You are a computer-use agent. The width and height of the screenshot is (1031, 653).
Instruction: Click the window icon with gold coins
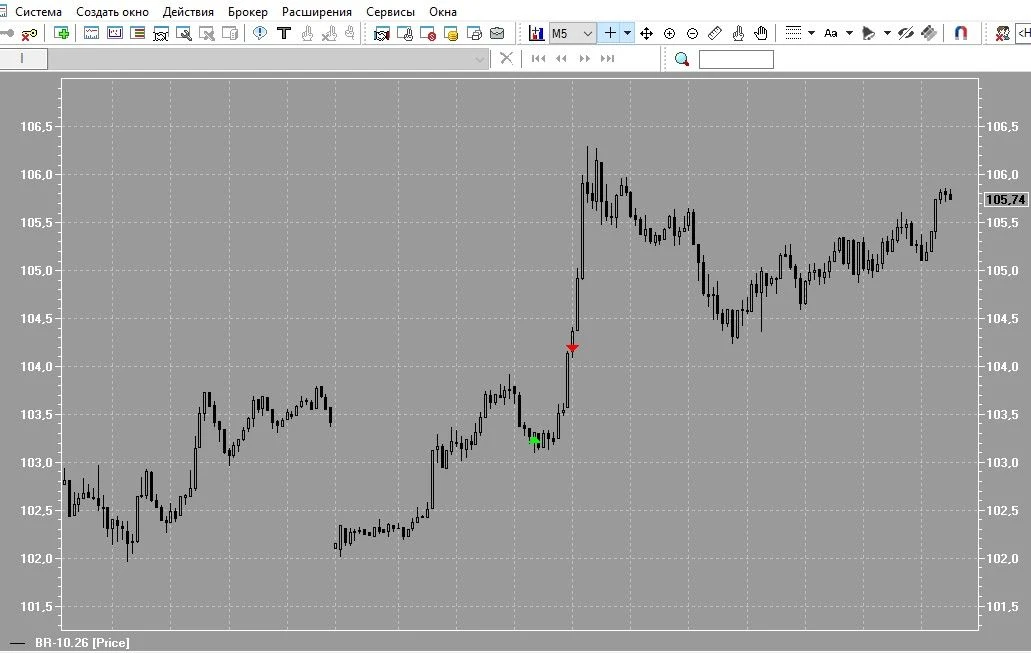(x=451, y=34)
